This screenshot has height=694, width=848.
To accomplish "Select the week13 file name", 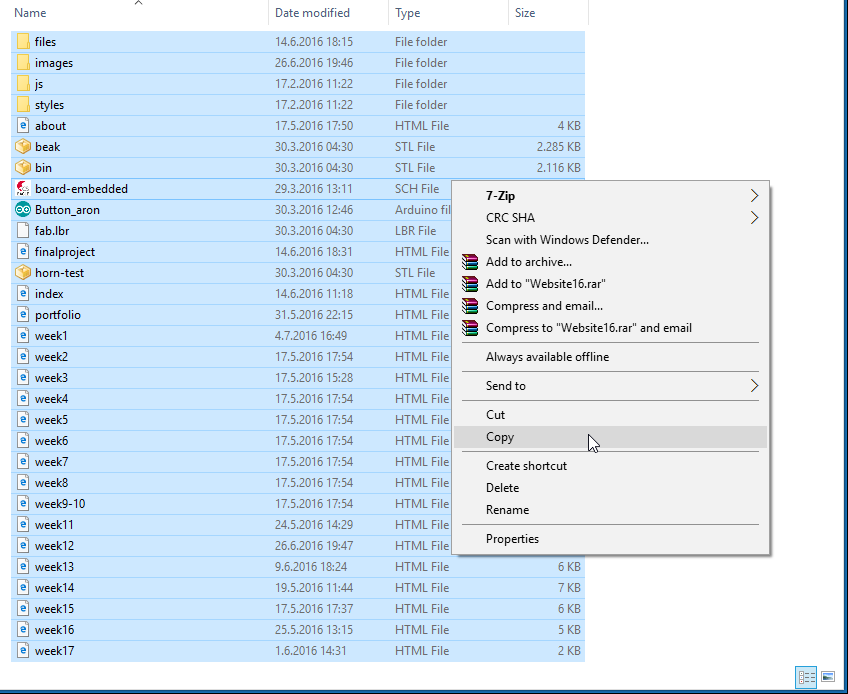I will click(x=54, y=567).
